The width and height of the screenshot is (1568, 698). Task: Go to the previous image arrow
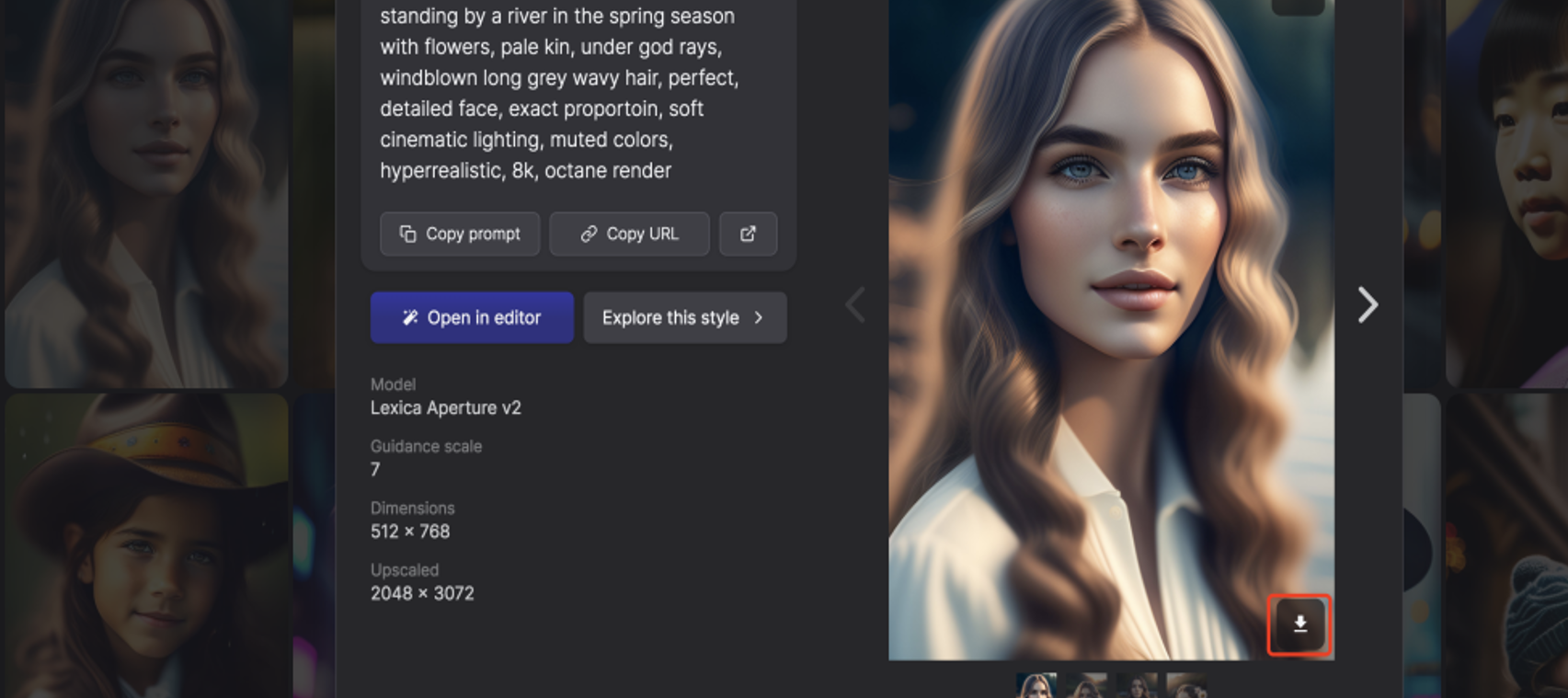click(855, 305)
